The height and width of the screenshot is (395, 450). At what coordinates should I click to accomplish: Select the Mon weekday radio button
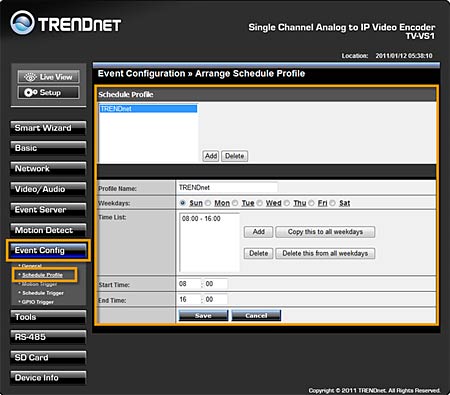208,203
